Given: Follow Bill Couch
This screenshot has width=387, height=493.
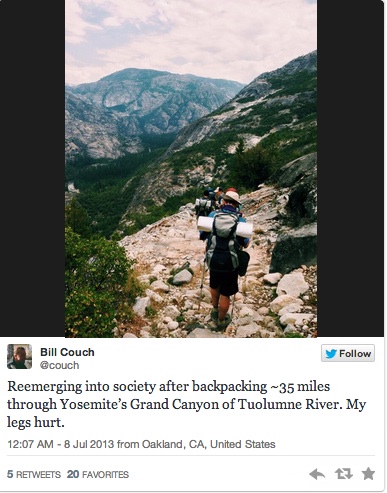Looking at the screenshot, I should [348, 353].
